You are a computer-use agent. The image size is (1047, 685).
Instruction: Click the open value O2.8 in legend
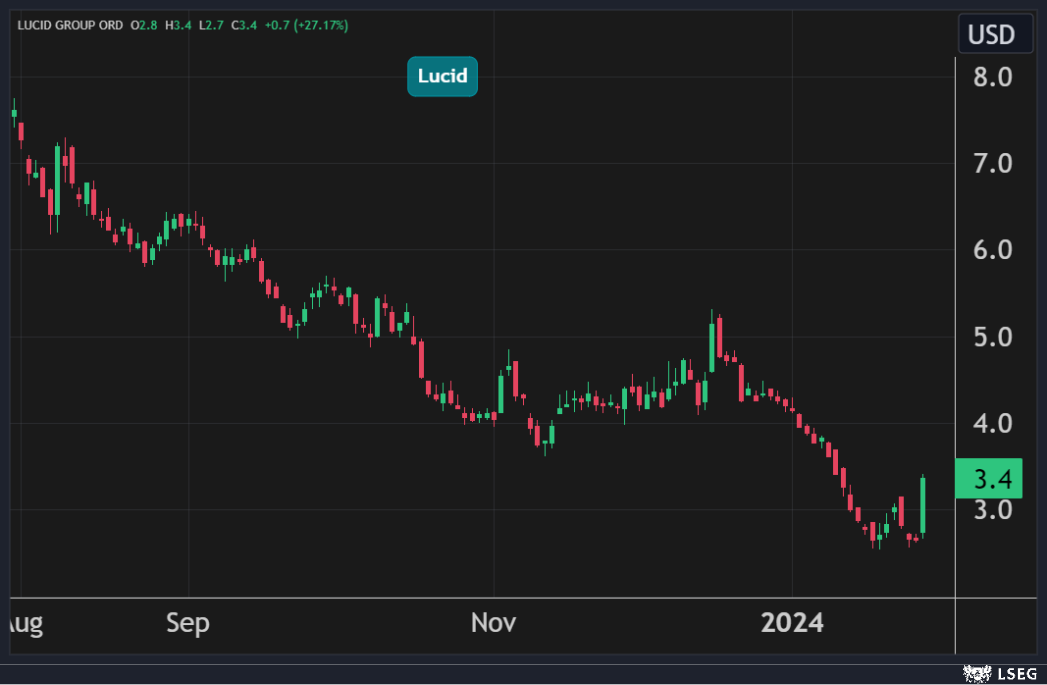click(x=143, y=25)
